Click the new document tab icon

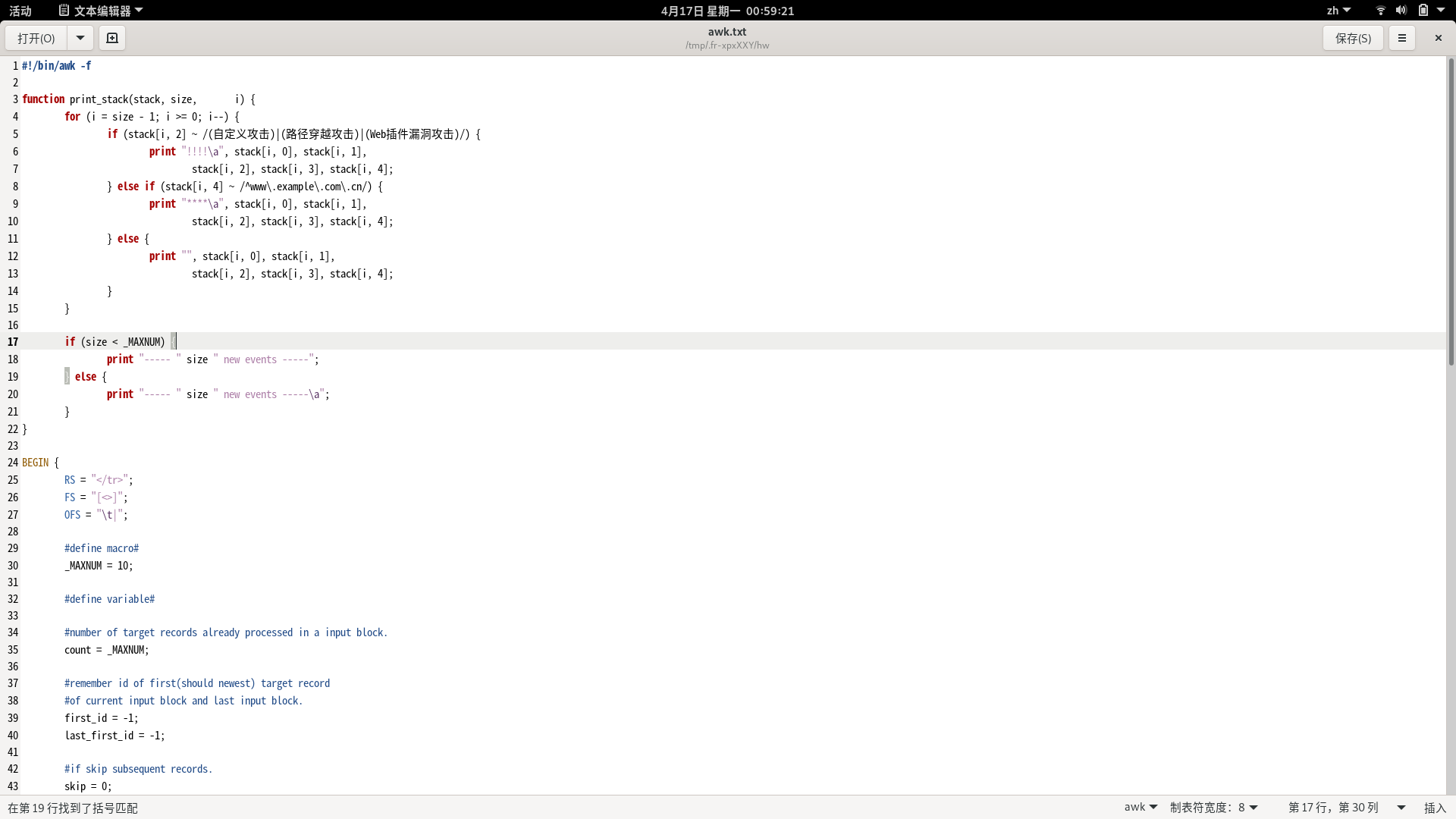112,38
